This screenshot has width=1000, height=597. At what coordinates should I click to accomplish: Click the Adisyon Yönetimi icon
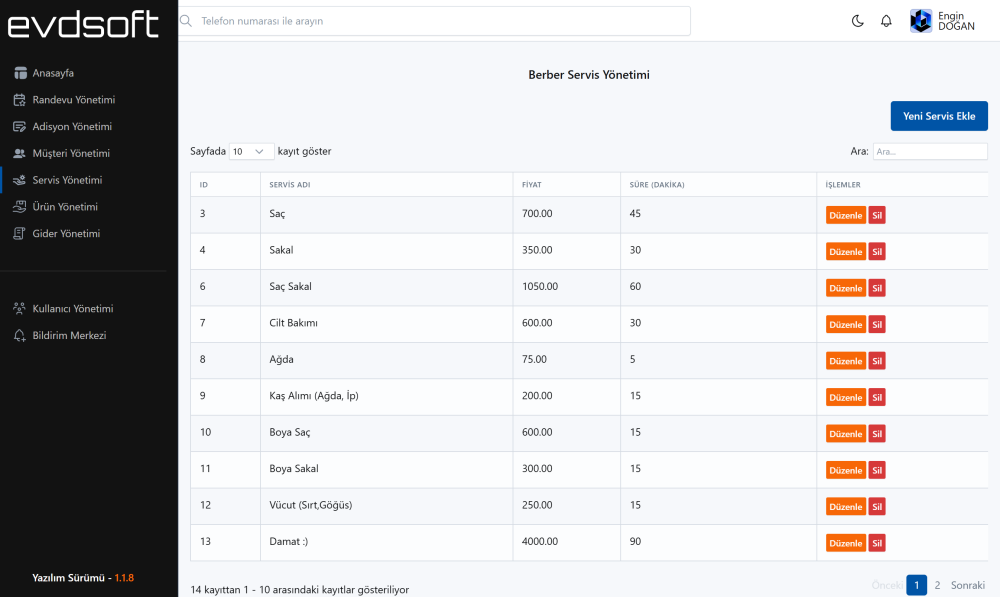tap(20, 127)
